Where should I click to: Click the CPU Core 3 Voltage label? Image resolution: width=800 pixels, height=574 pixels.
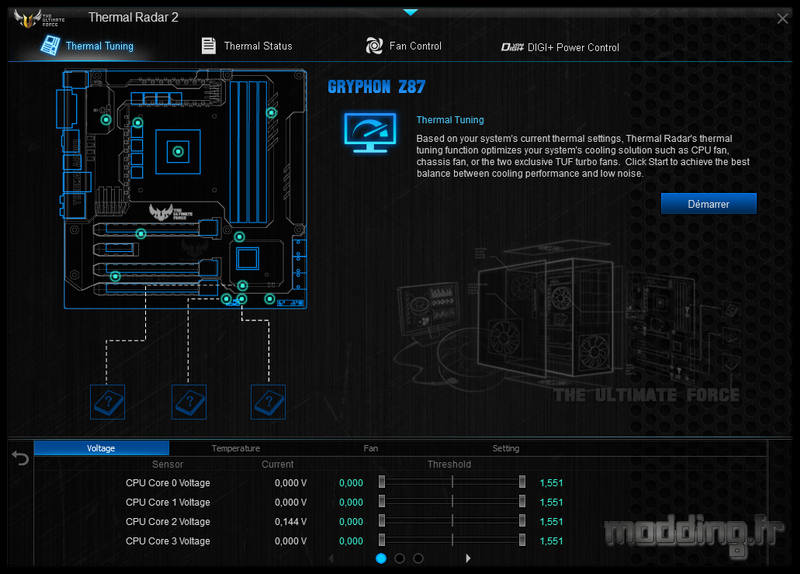[x=168, y=541]
